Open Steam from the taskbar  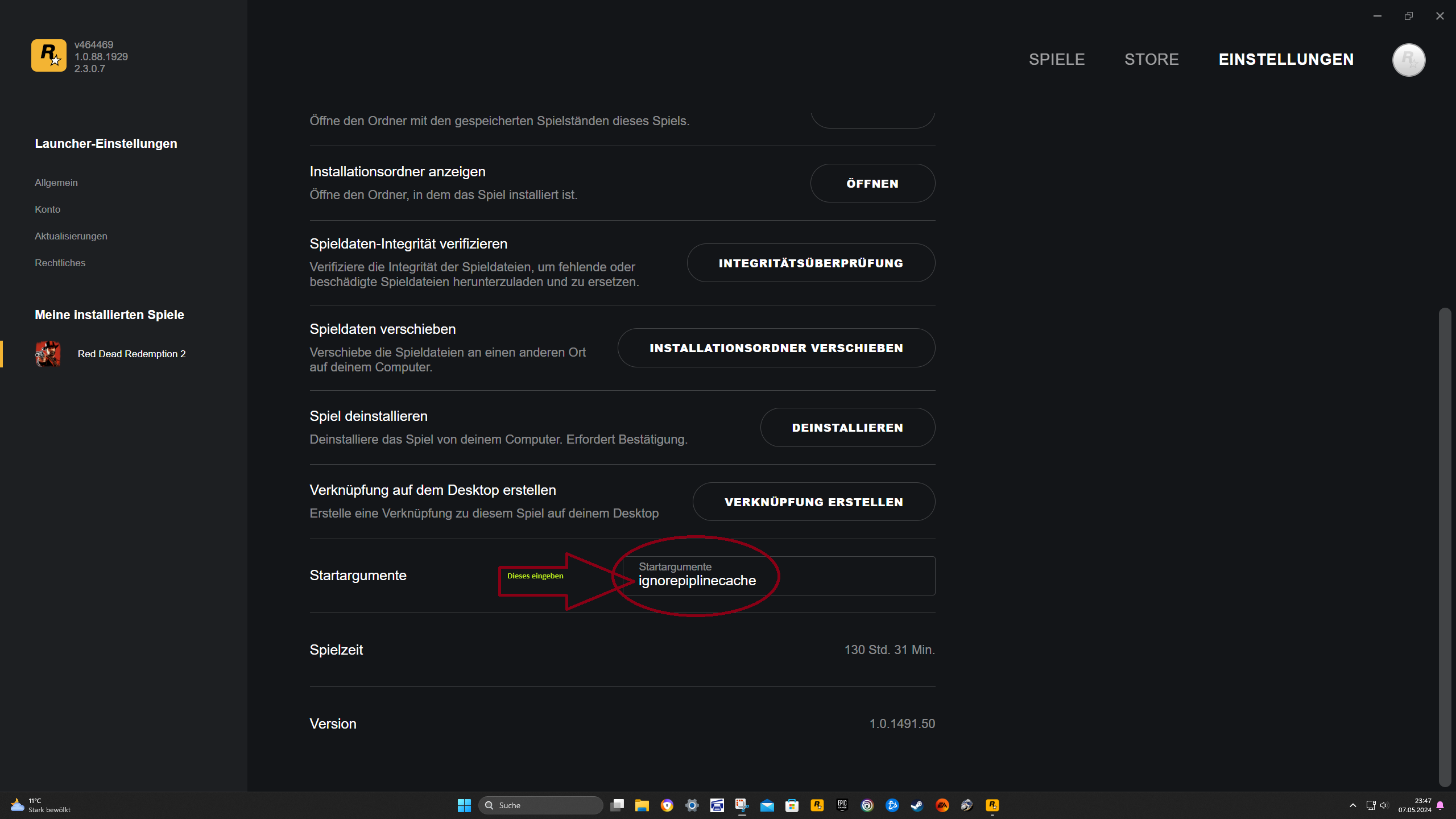pos(917,805)
